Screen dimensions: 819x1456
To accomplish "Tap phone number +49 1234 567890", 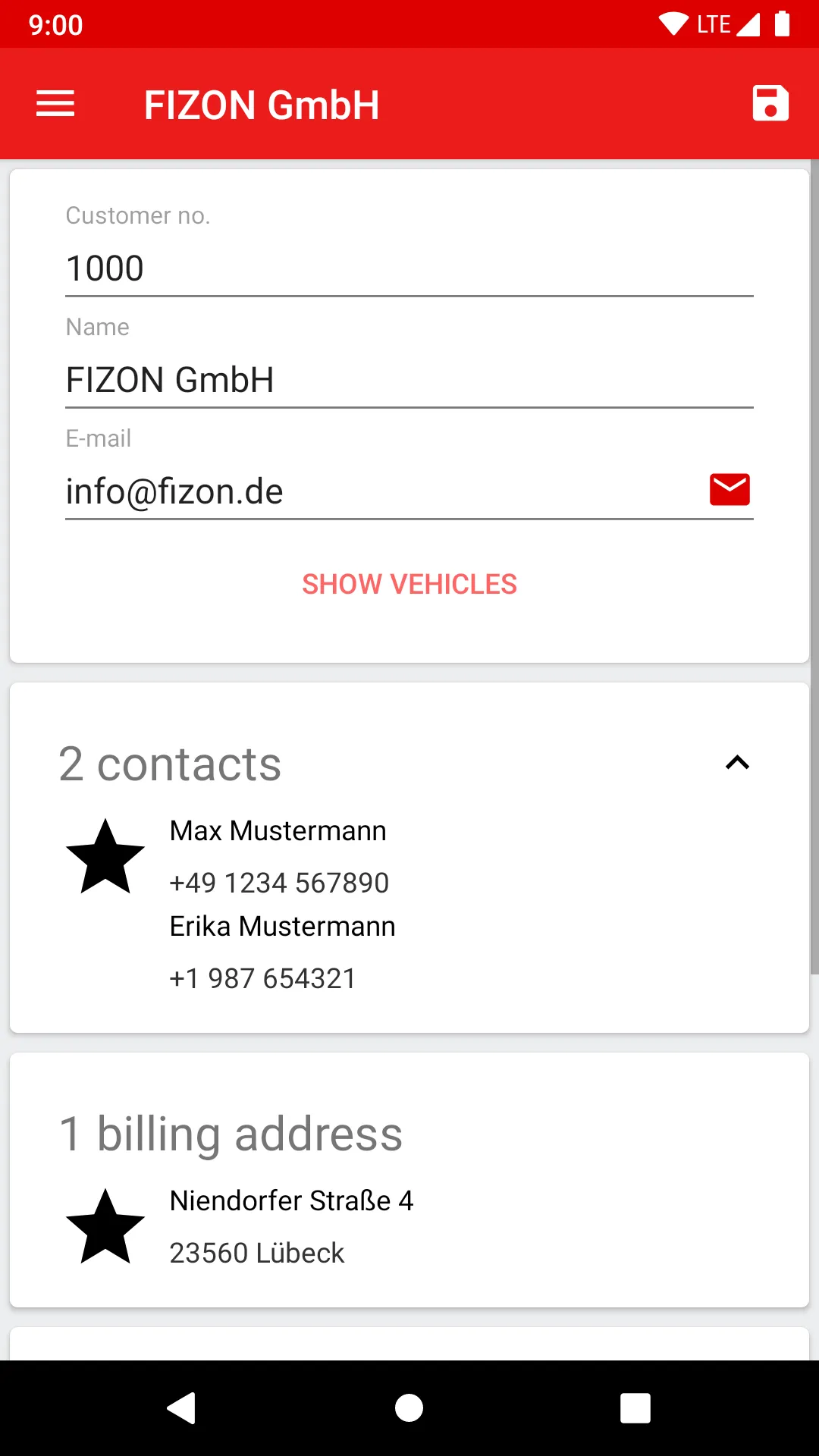I will pos(279,883).
